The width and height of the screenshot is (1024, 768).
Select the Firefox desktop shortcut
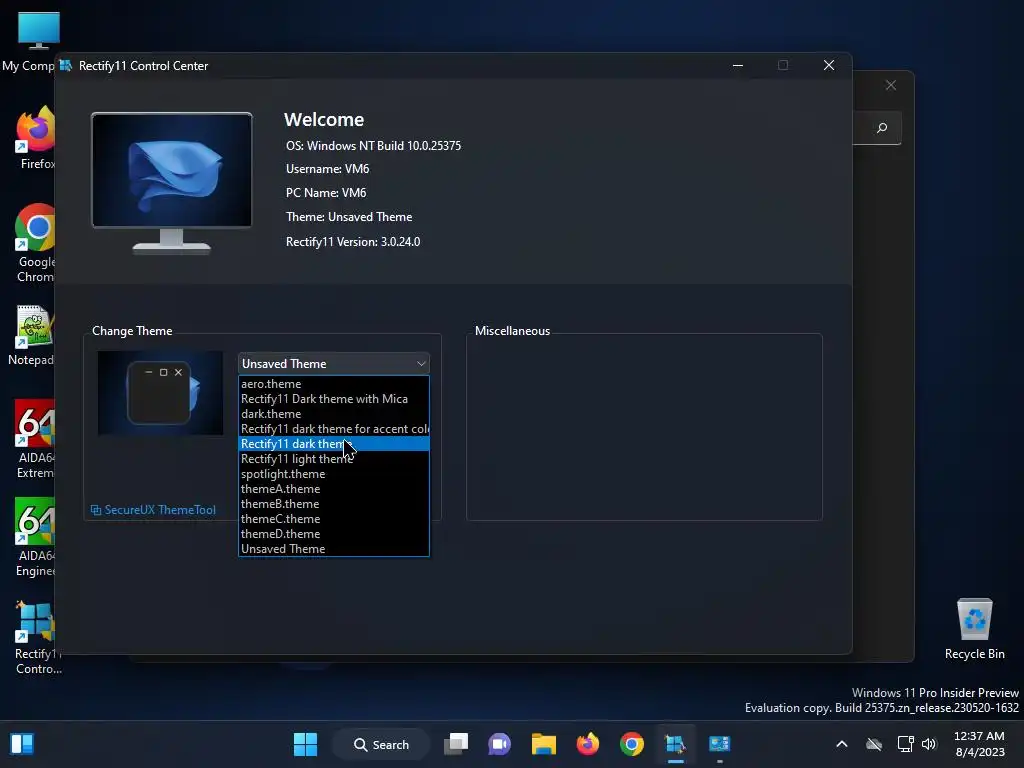[34, 138]
